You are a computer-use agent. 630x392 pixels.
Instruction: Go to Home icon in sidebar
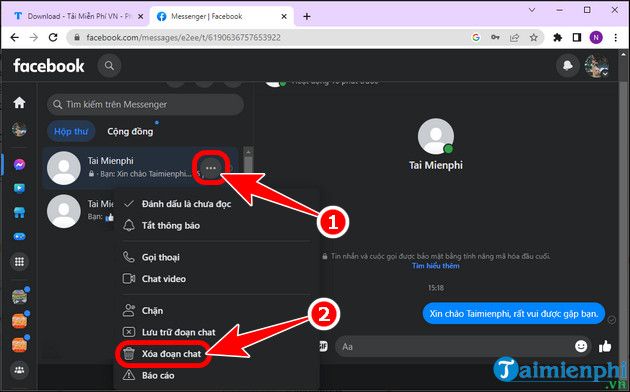click(19, 102)
